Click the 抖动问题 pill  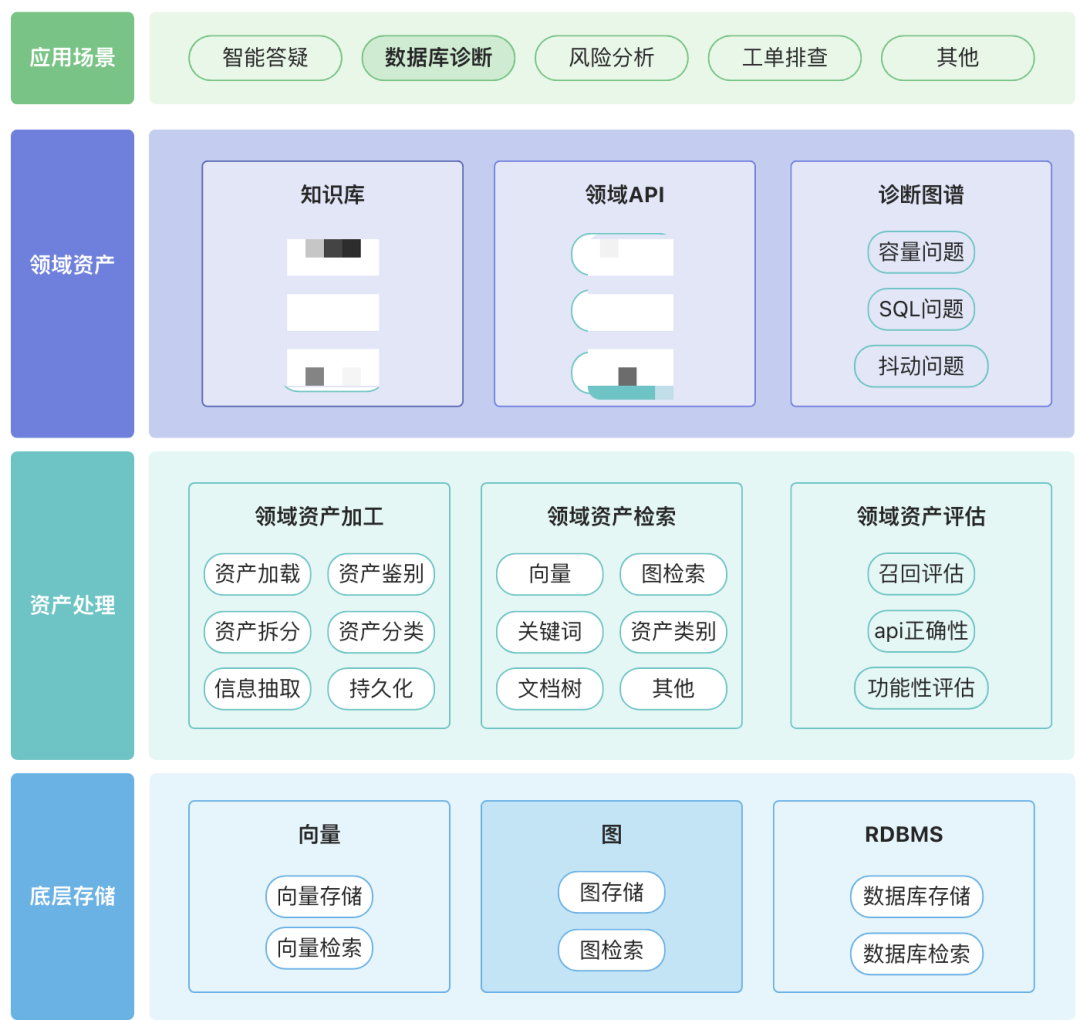coord(920,366)
